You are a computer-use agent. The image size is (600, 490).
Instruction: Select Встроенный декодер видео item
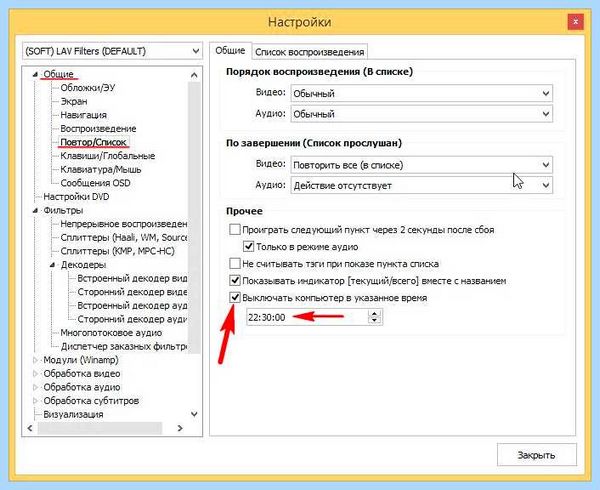click(x=132, y=278)
